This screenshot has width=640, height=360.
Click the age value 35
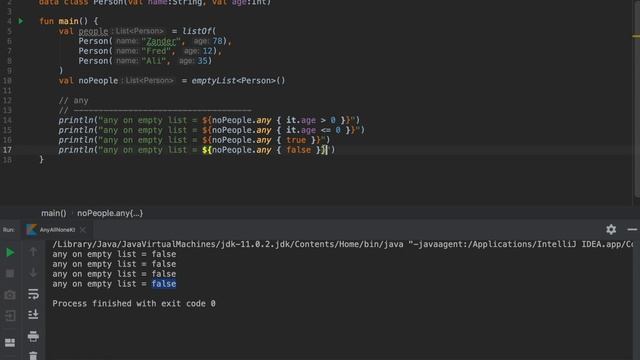[x=203, y=61]
